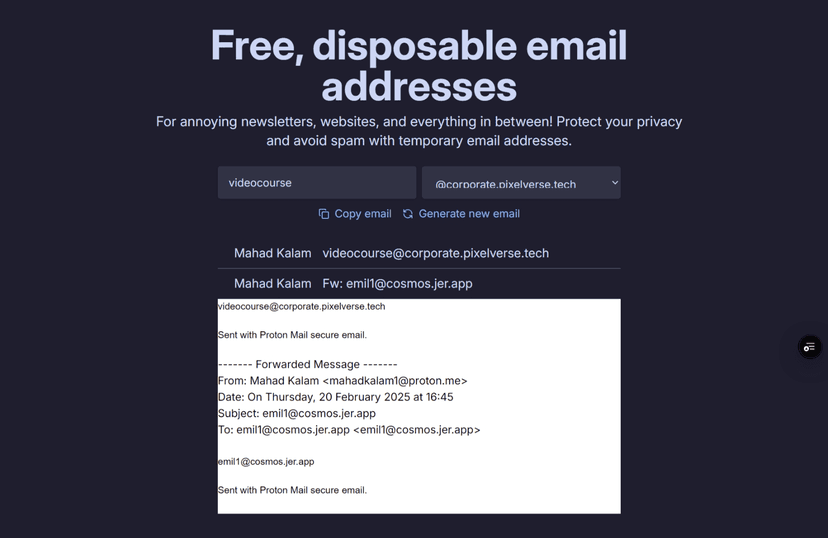Open the floating round list icon

810,347
